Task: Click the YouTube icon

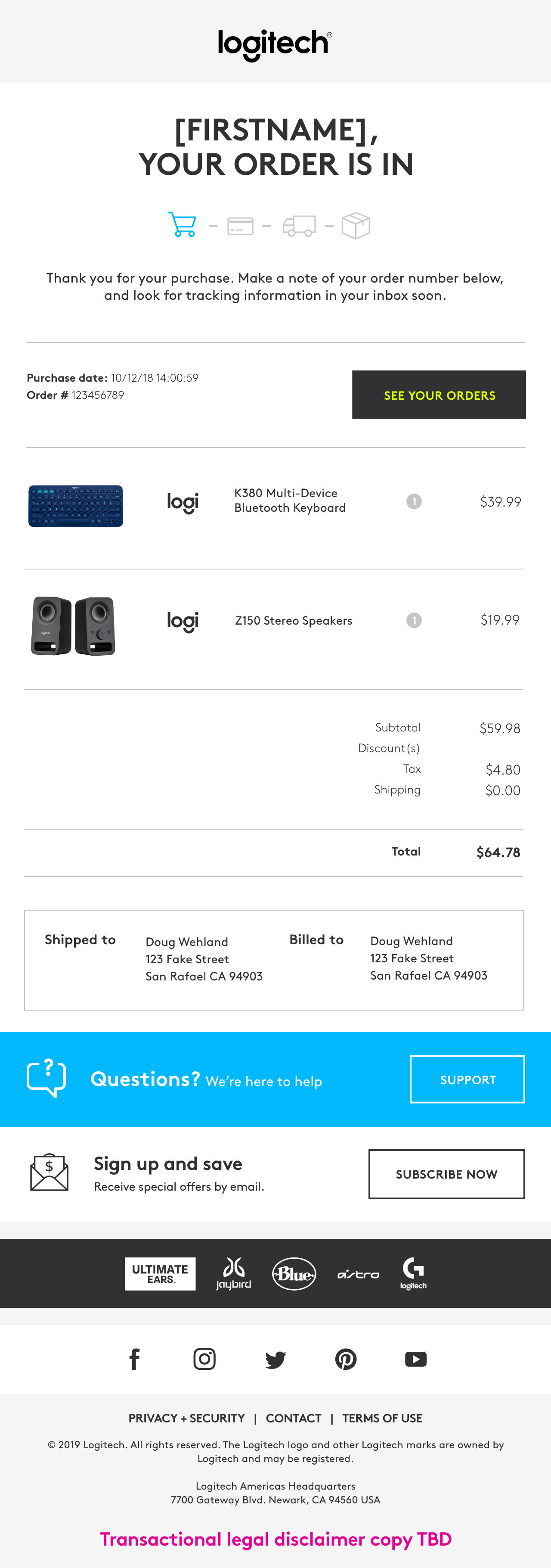Action: [x=416, y=1359]
